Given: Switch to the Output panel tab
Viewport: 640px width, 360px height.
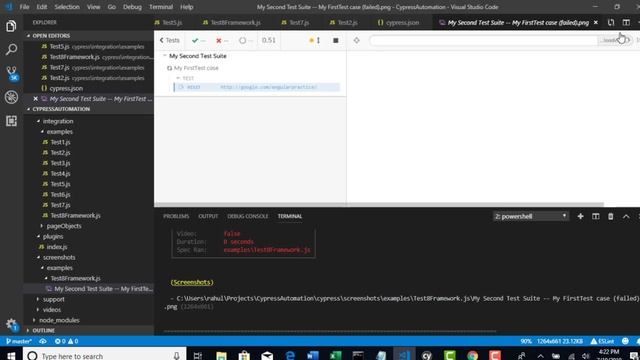Looking at the screenshot, I should [x=208, y=216].
